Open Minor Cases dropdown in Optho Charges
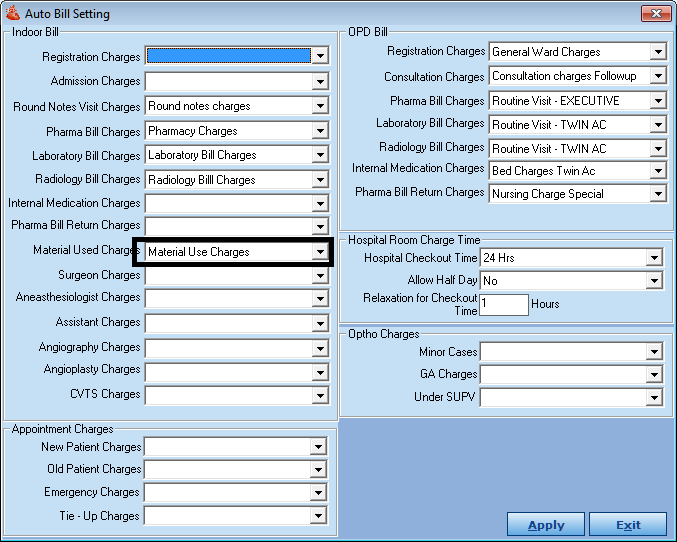Viewport: 677px width, 542px height. [655, 352]
